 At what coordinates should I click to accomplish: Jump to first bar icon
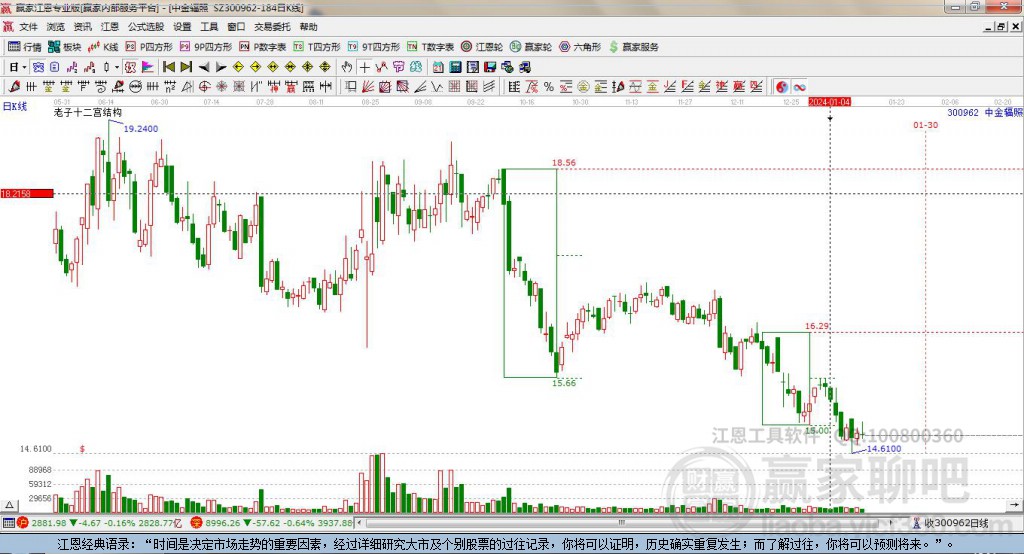click(x=169, y=67)
